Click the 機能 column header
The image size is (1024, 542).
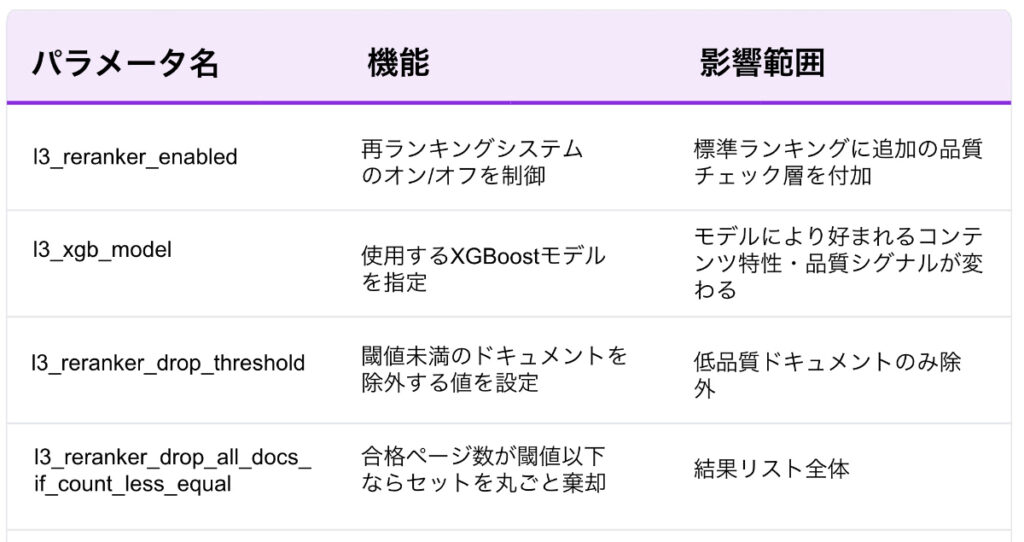click(398, 64)
